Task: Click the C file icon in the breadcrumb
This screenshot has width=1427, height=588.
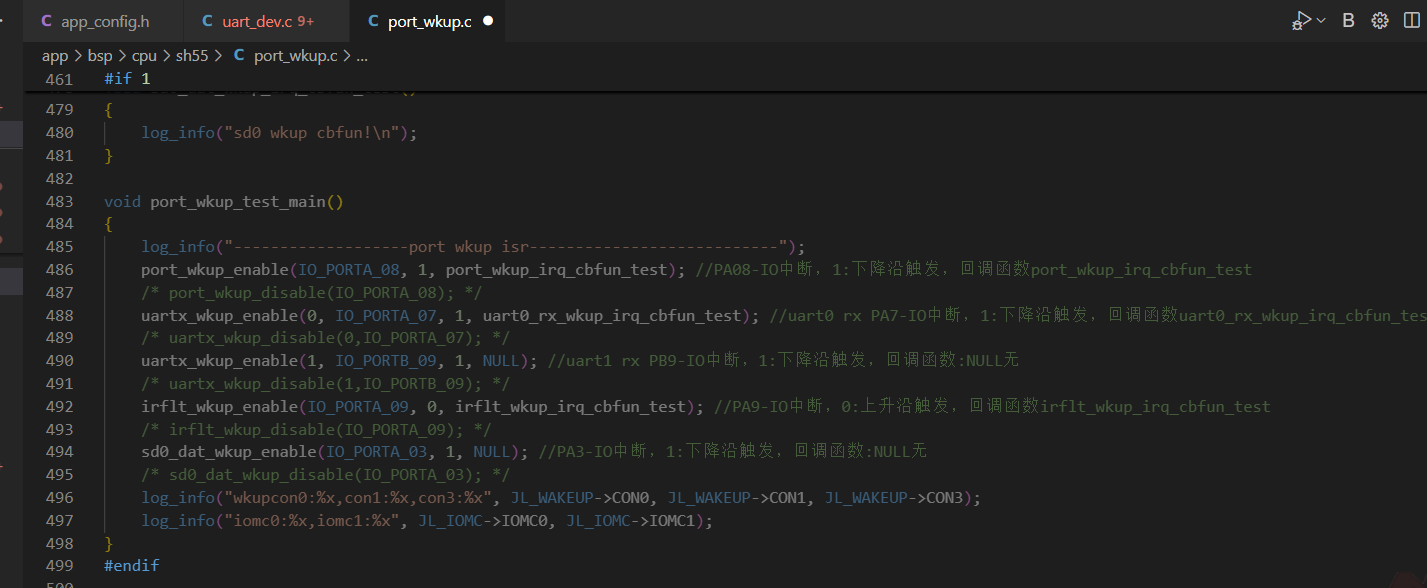Action: pyautogui.click(x=239, y=56)
